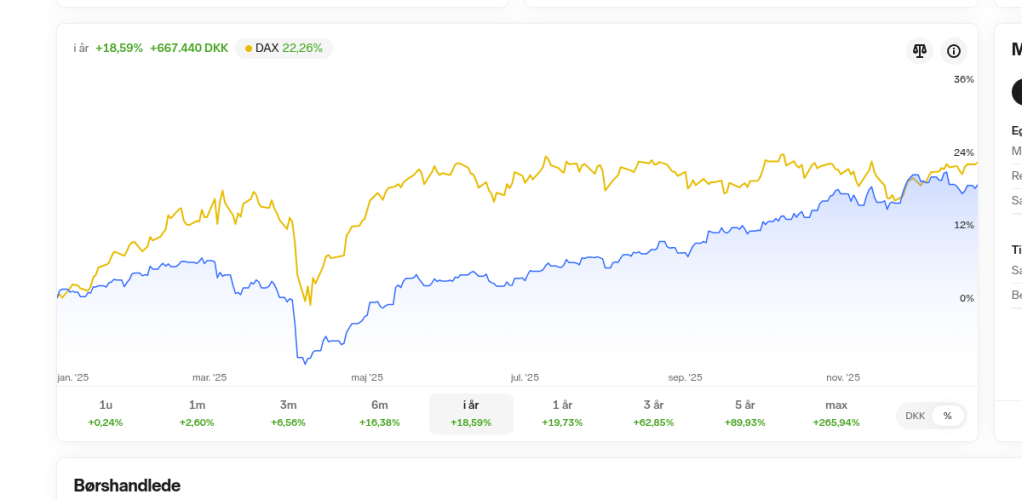
Task: Switch to the 1 år range
Action: click(x=562, y=413)
